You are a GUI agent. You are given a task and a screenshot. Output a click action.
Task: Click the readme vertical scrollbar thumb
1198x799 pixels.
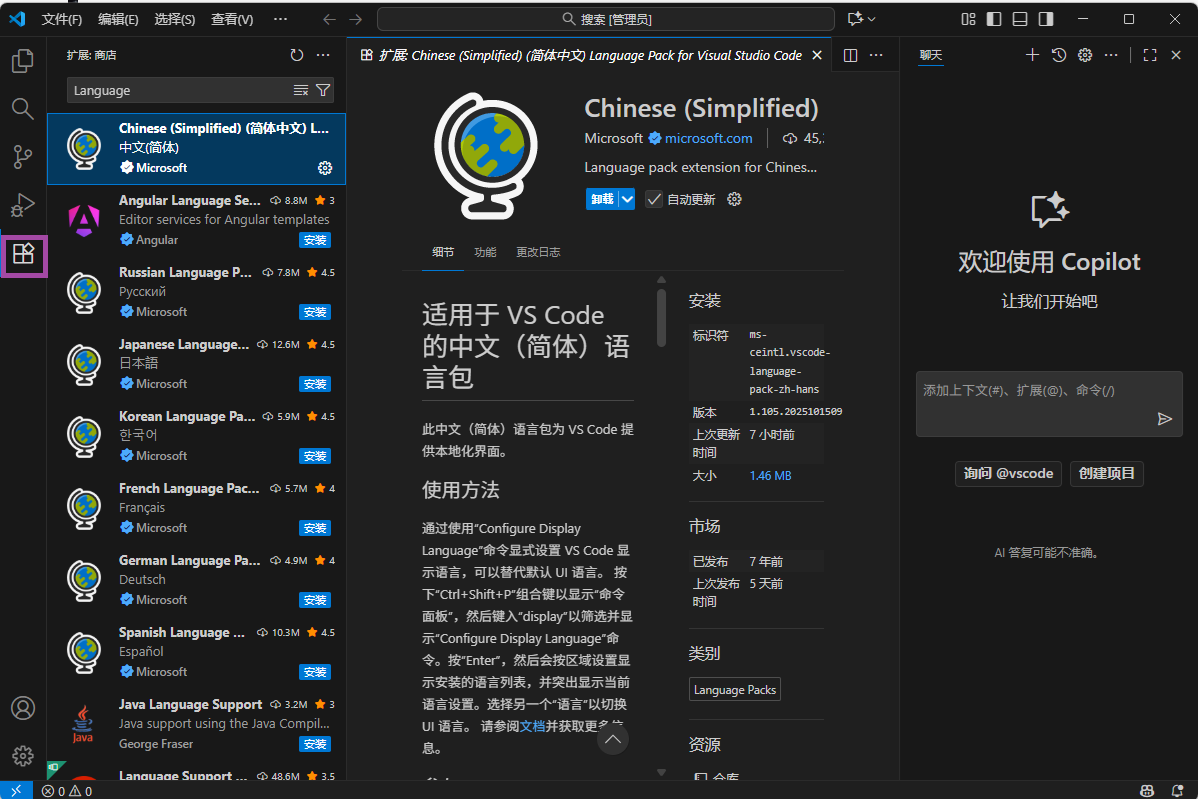point(661,317)
